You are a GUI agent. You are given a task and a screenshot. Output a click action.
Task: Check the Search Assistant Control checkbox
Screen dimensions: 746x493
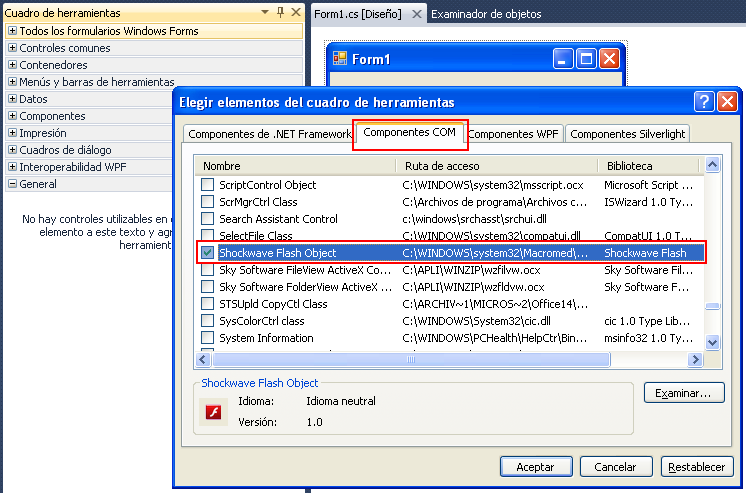207,219
